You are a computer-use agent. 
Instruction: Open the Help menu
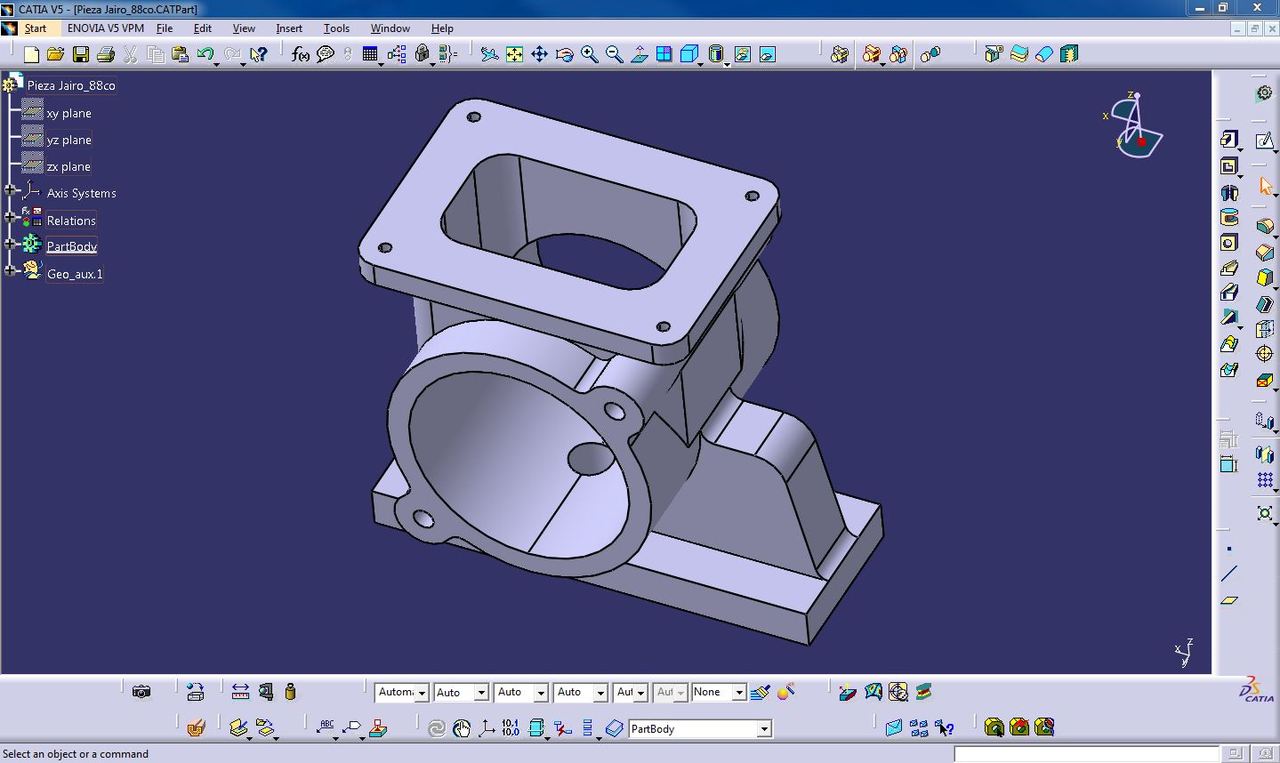tap(442, 28)
